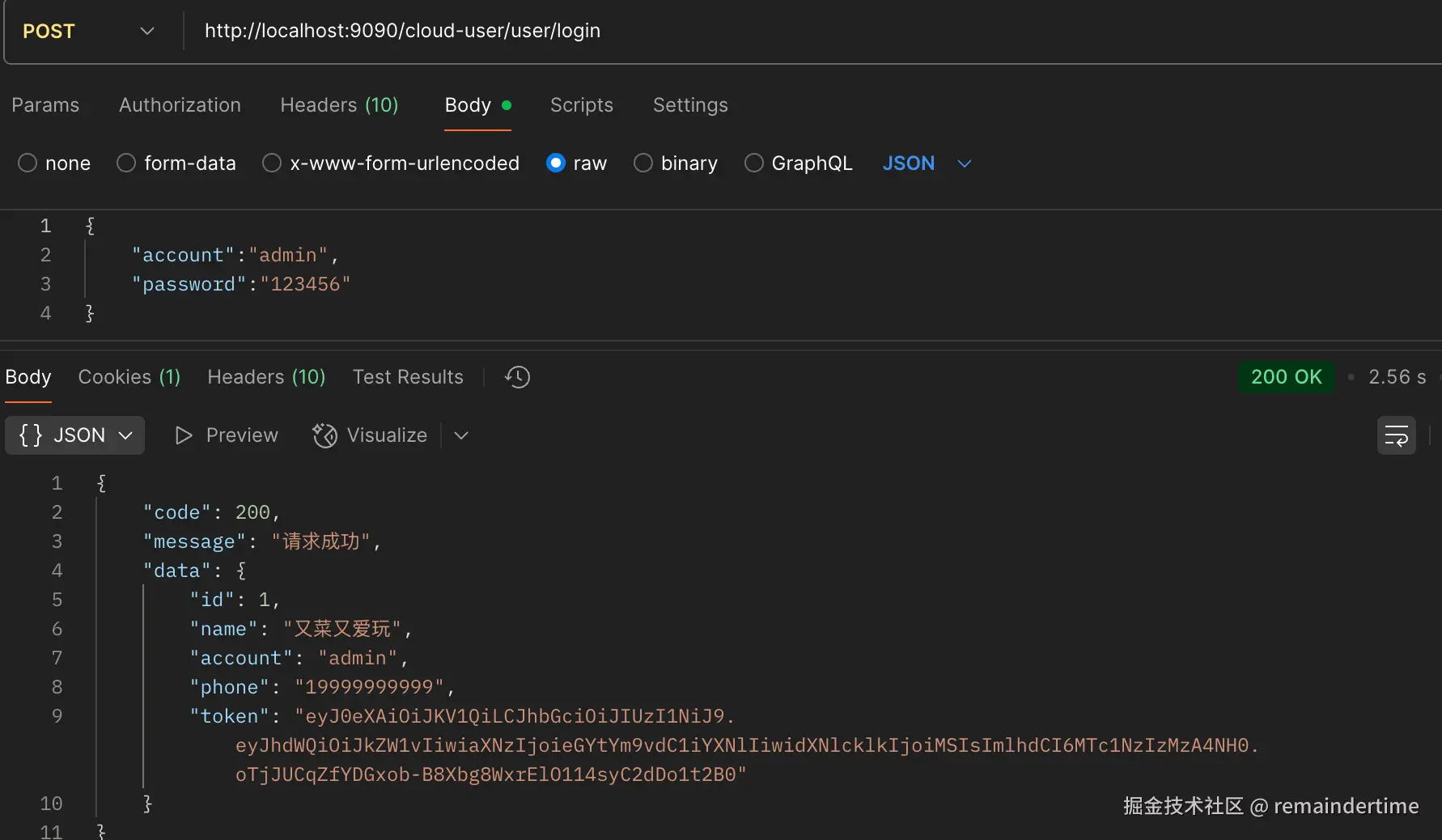Open the request Settings tab
This screenshot has height=840, width=1442.
point(690,105)
